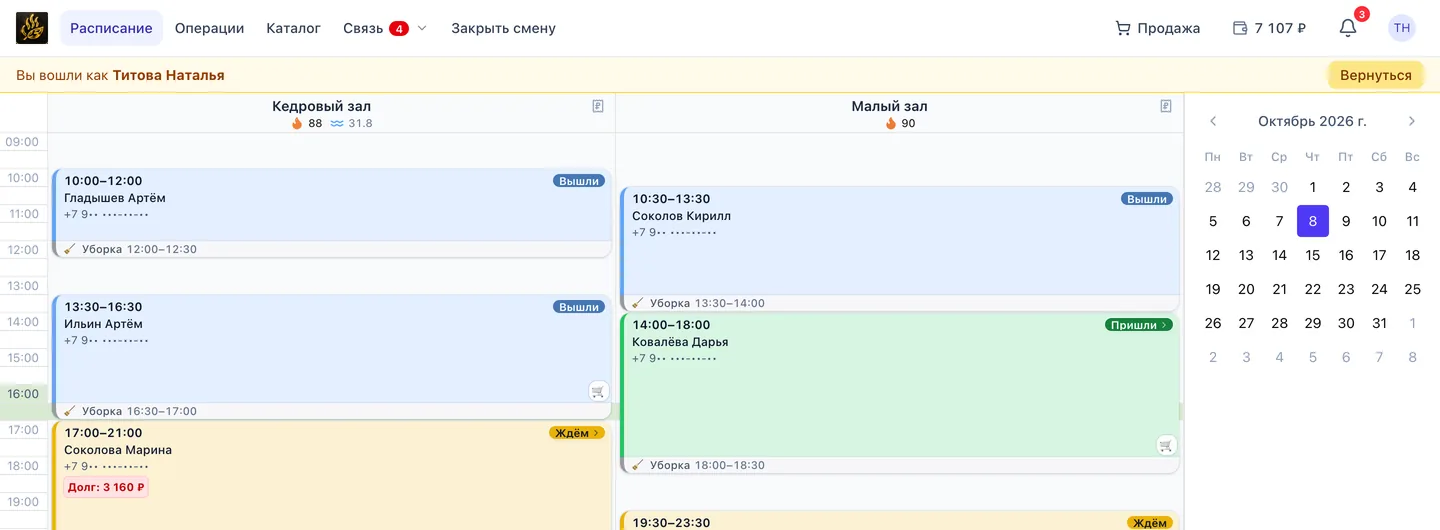Select October 1 in calendar

(1313, 187)
